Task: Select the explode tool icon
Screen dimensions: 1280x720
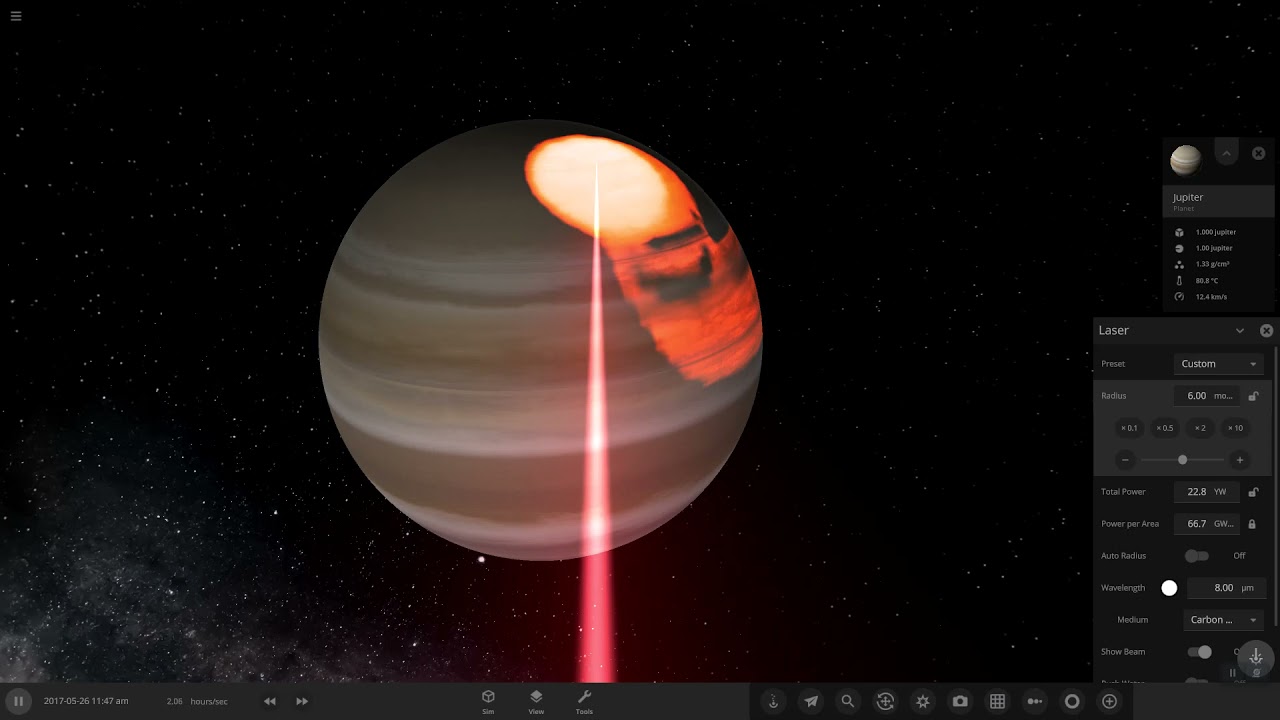Action: click(923, 701)
